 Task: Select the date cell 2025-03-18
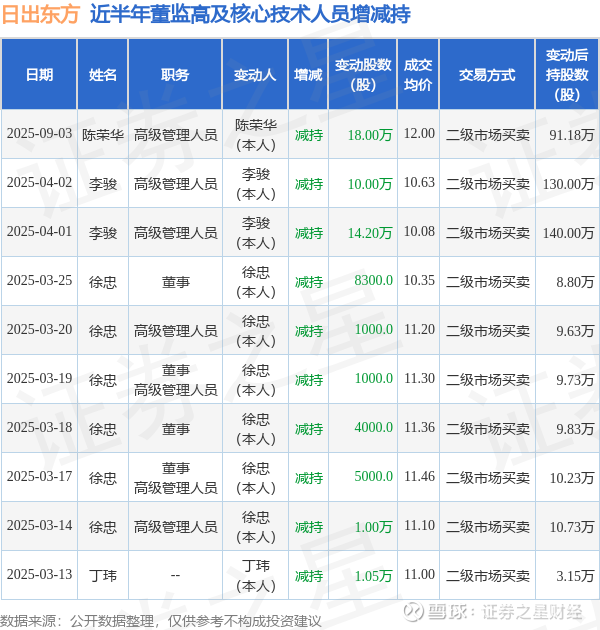39,428
